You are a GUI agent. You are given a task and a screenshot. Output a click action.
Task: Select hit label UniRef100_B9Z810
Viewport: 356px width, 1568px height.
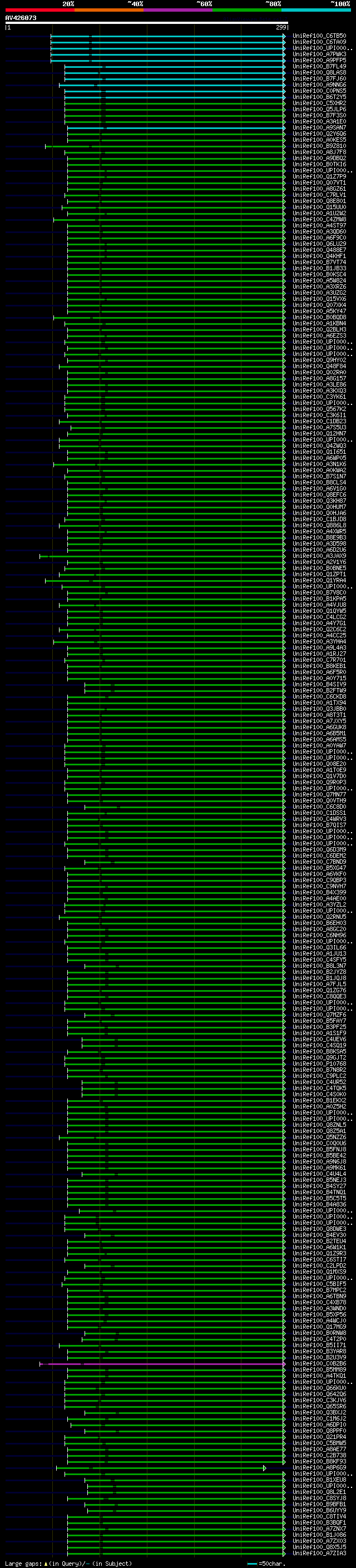pos(319,146)
